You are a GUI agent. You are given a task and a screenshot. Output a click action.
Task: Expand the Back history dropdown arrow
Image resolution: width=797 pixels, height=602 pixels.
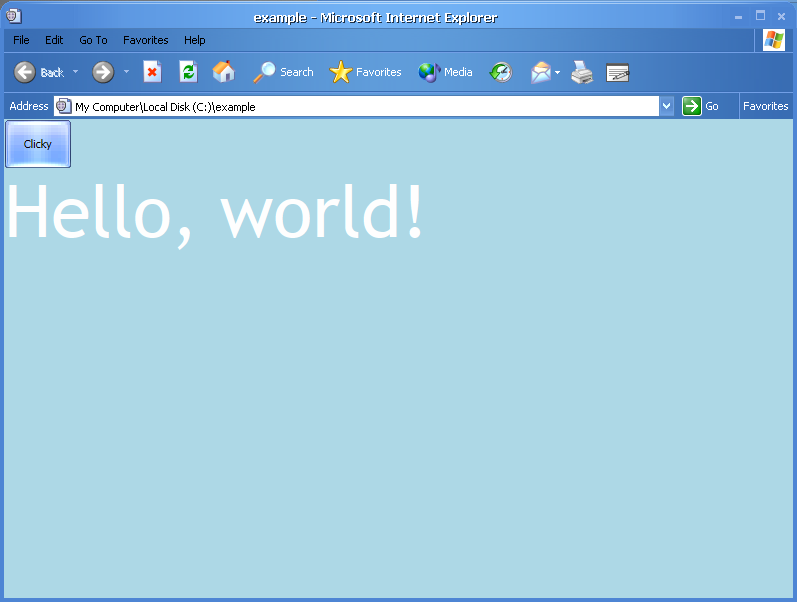[x=75, y=72]
